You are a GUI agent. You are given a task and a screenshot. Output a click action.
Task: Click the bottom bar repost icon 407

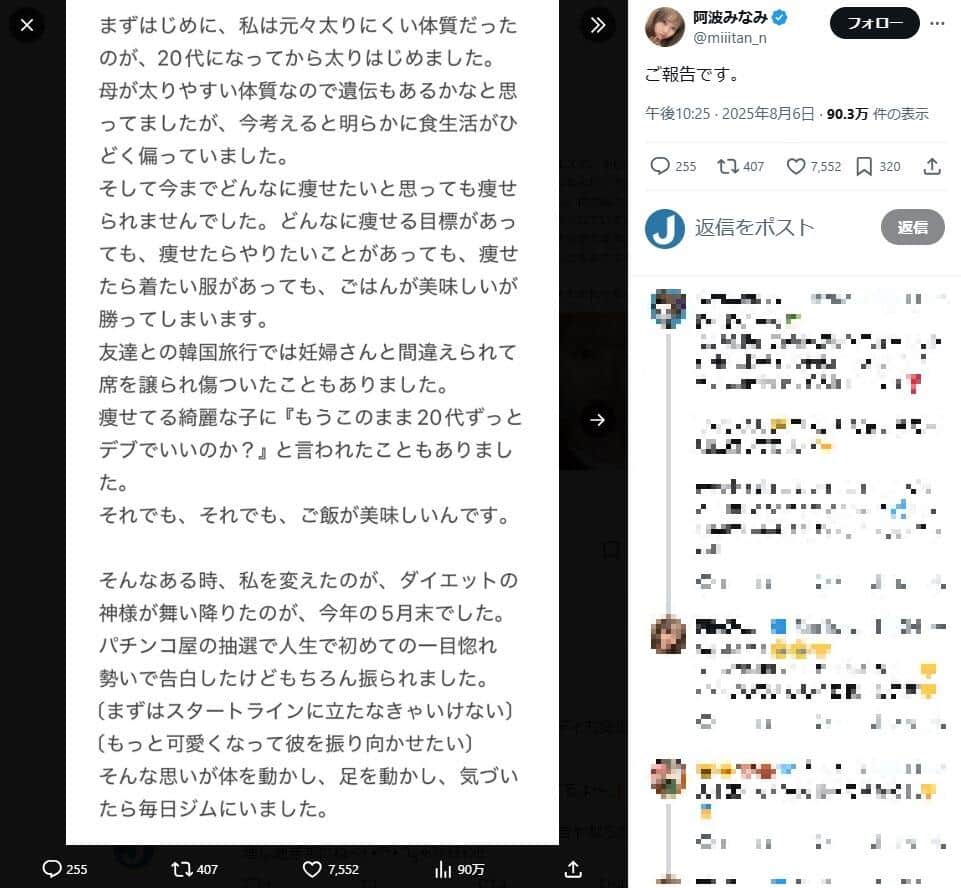pyautogui.click(x=194, y=868)
